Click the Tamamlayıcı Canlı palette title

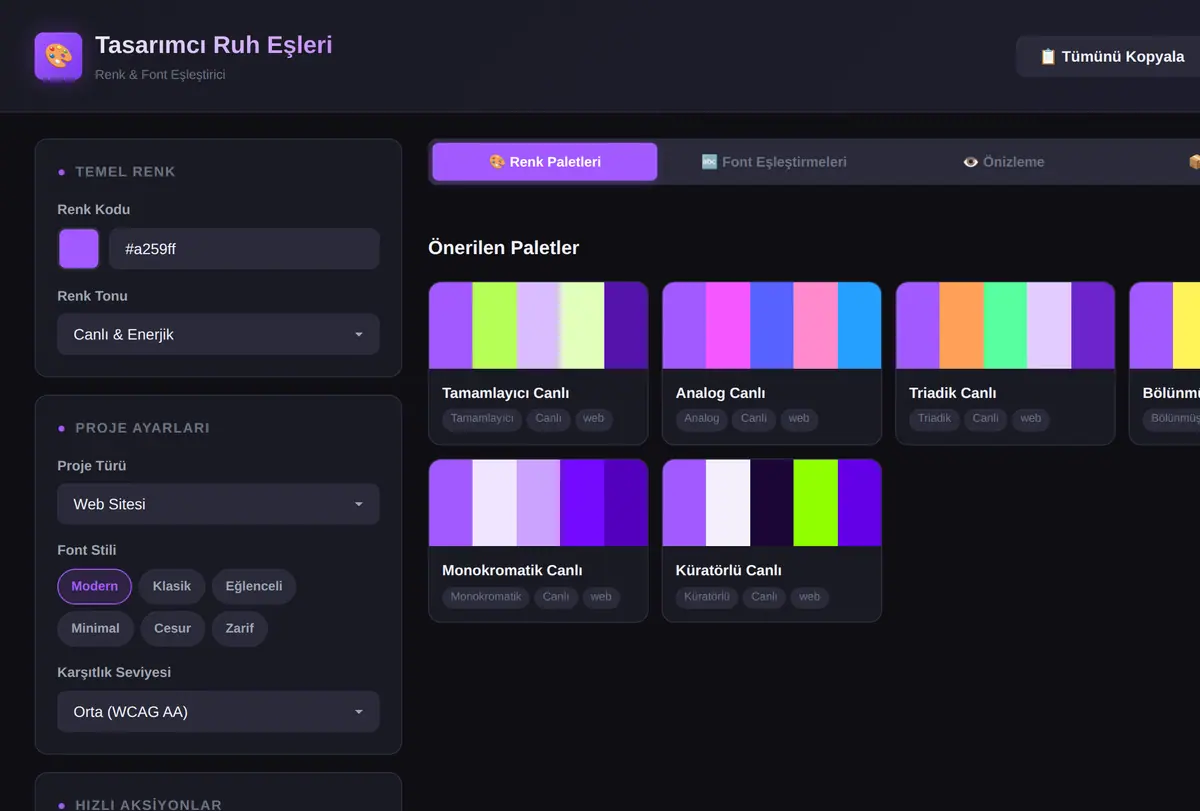(506, 393)
